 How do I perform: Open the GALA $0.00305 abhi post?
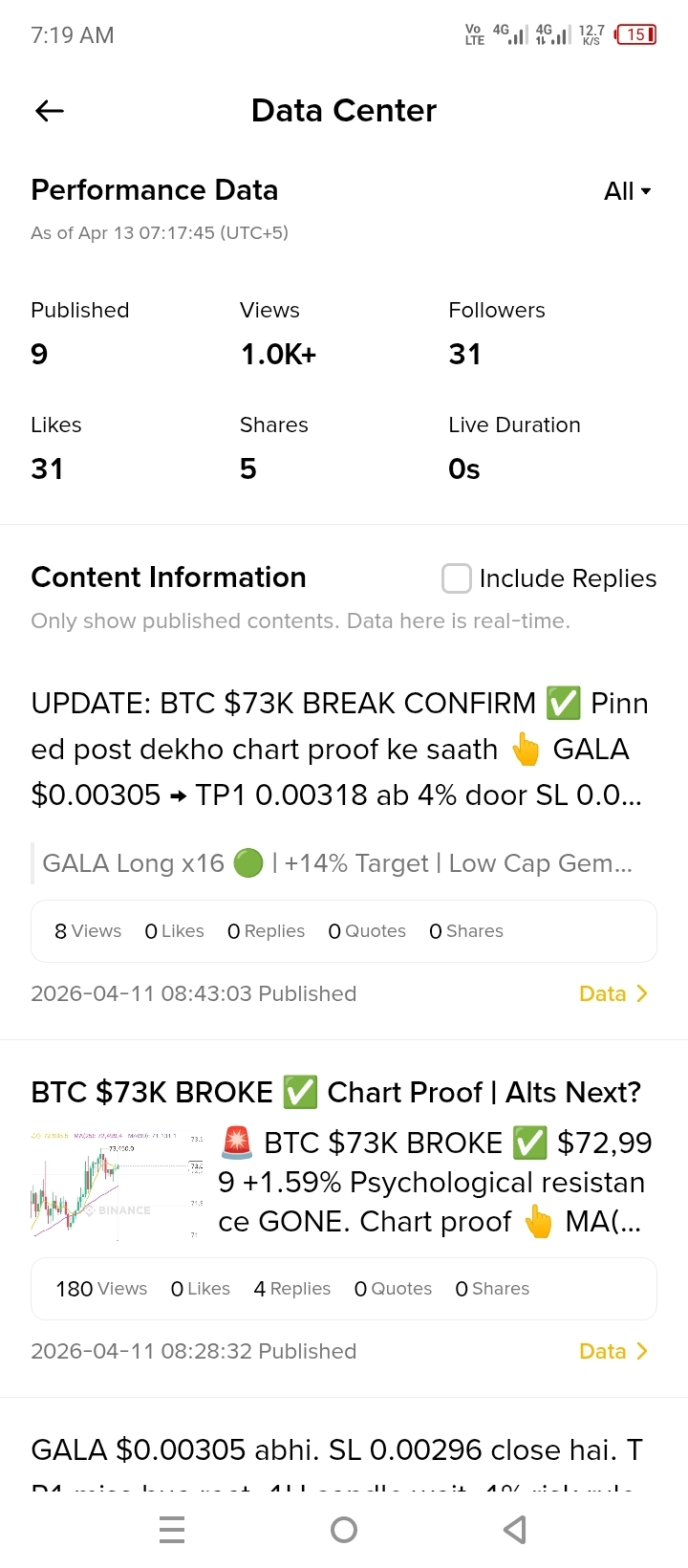337,1463
